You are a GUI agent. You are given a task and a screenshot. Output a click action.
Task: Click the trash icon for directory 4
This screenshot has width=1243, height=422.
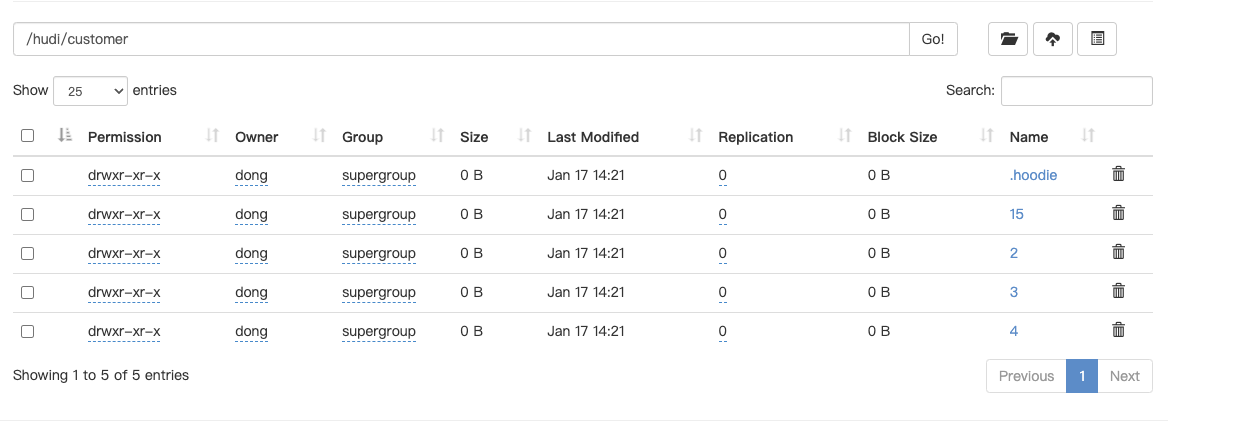click(1118, 330)
